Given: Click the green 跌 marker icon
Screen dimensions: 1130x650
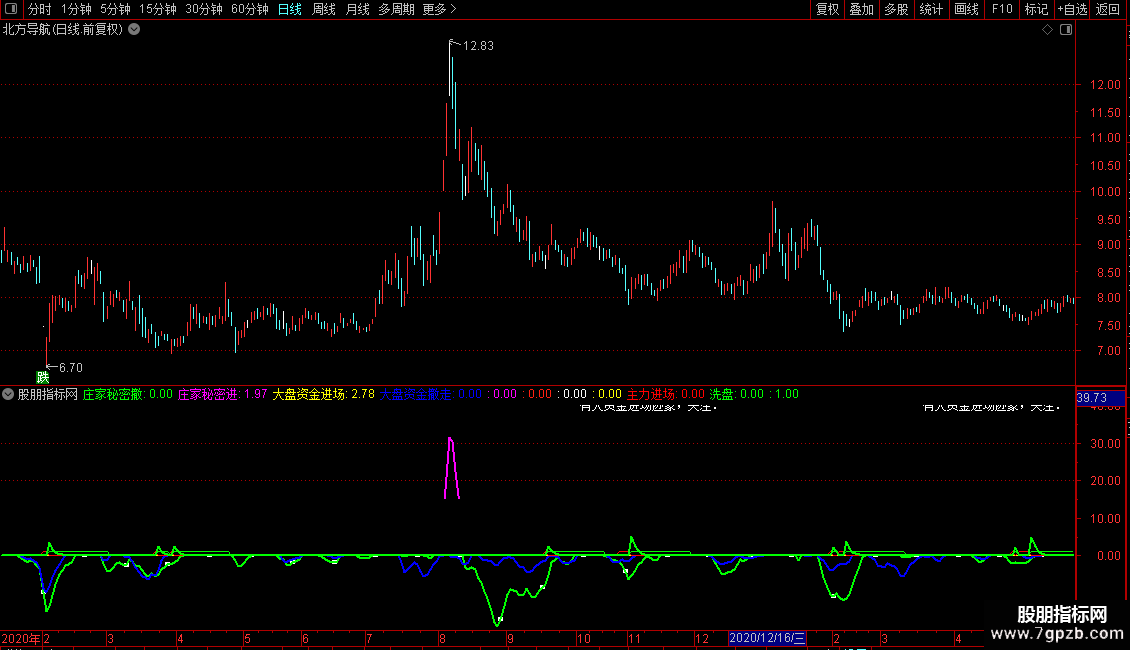Looking at the screenshot, I should coord(43,378).
